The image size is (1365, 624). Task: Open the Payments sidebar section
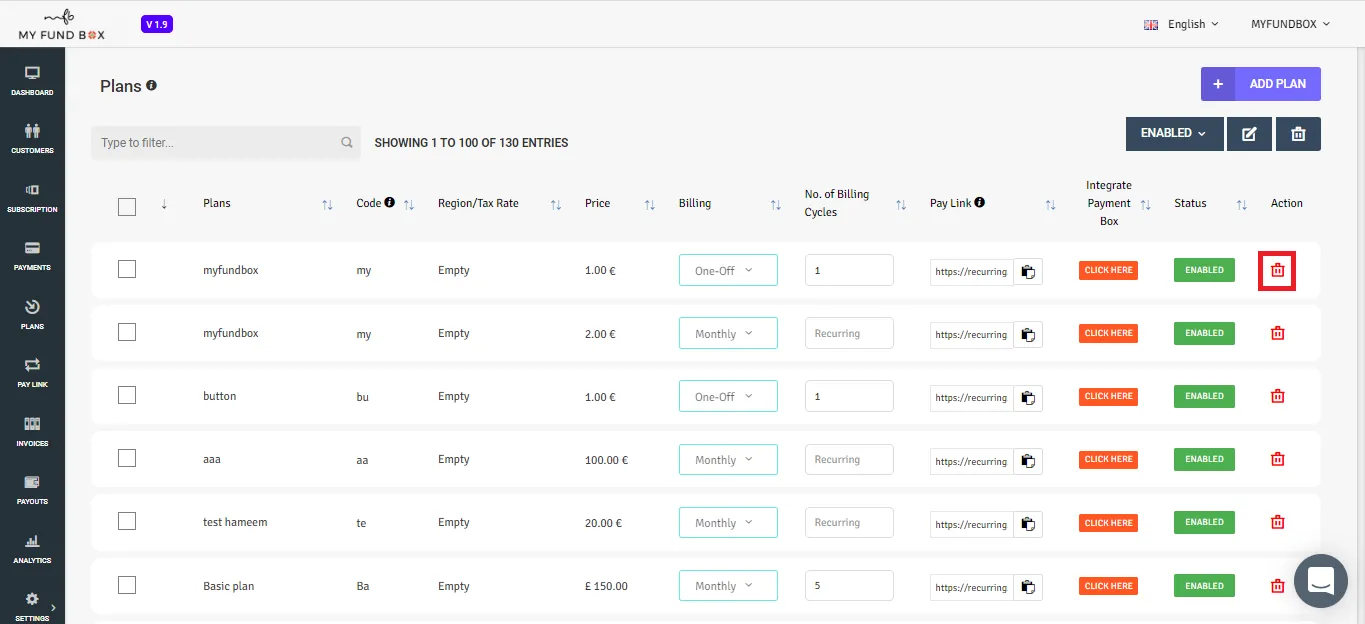click(x=32, y=256)
